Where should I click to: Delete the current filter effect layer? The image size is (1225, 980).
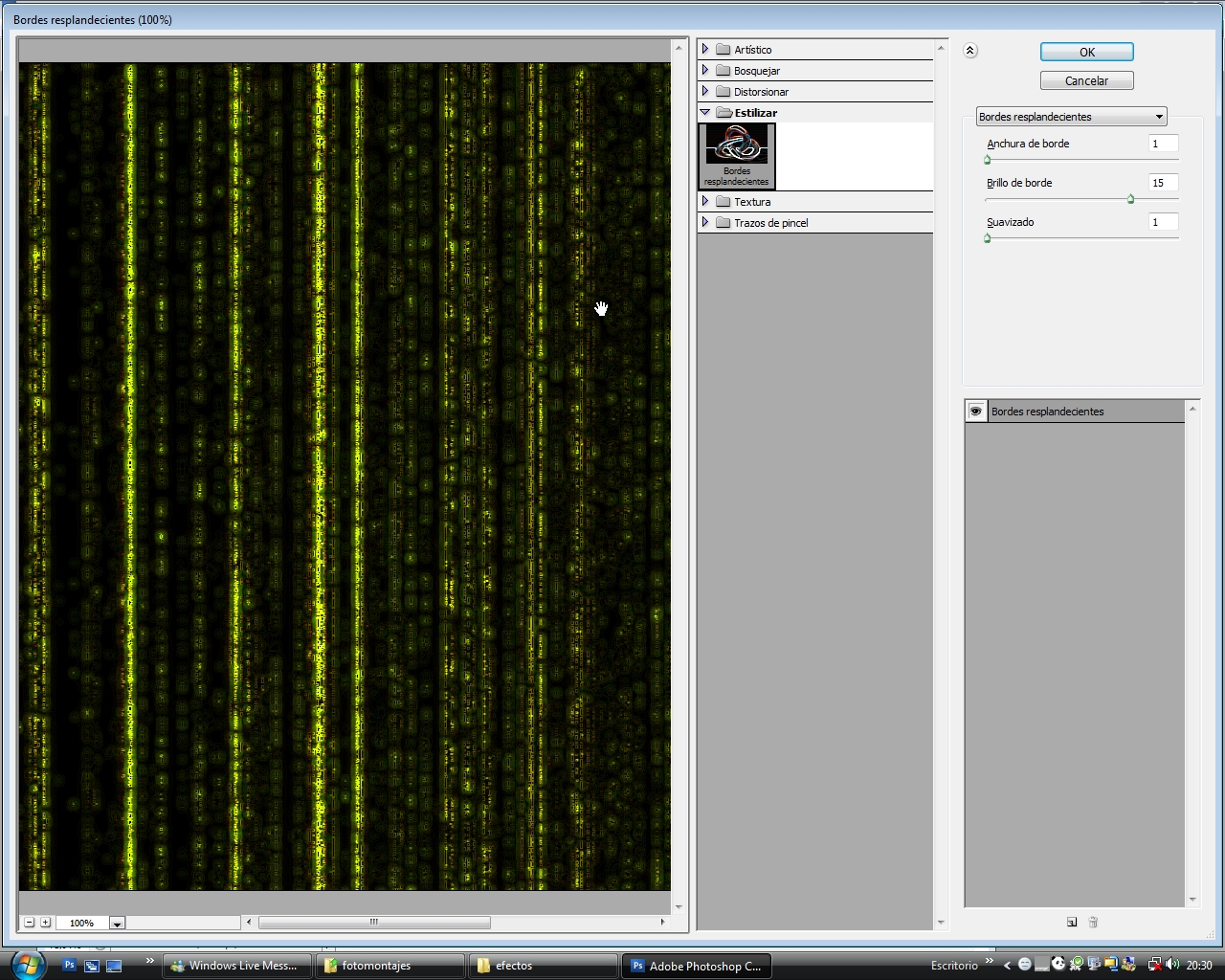tap(1093, 922)
